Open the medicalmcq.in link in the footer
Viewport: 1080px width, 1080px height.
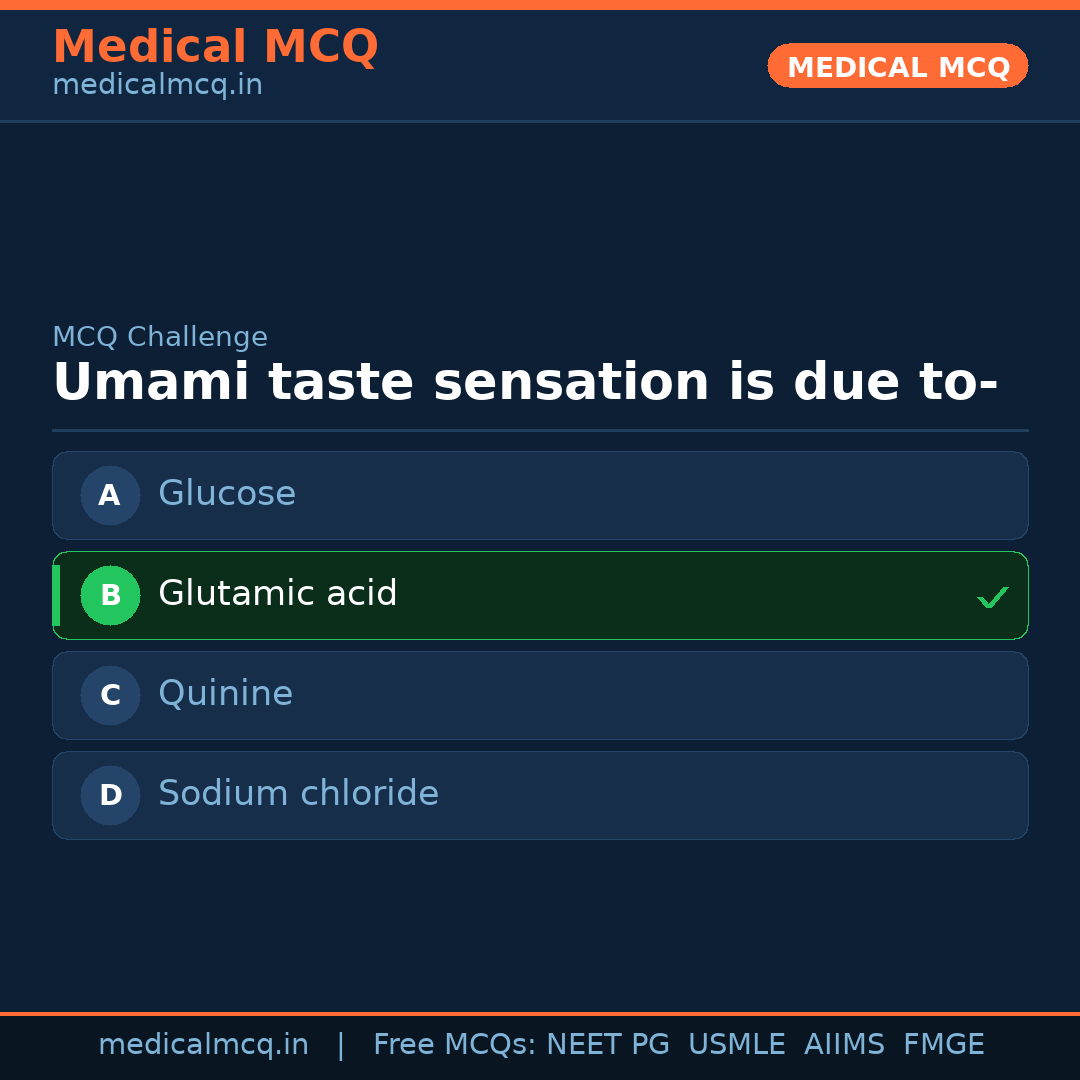(x=203, y=1045)
